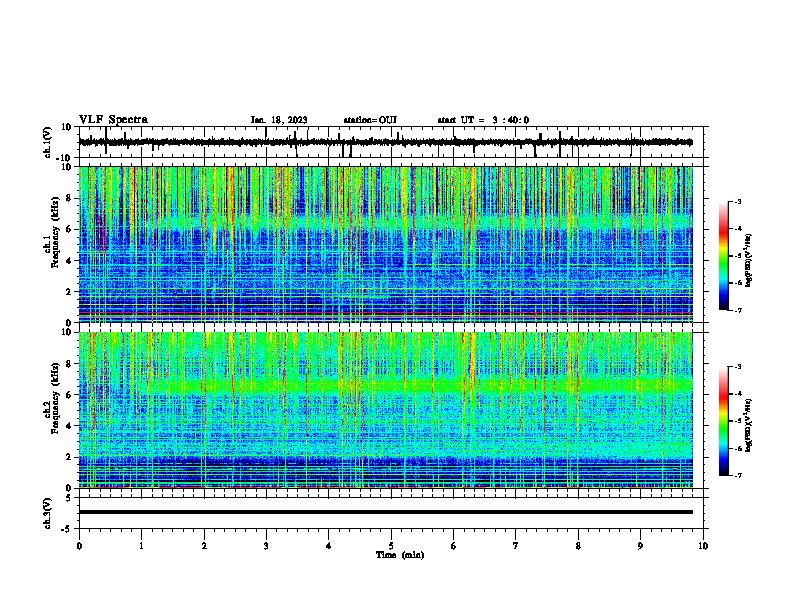Viewport: 792px width, 612px height.
Task: Click the ch.1 Frequency (kHz) axis label
Action: tap(52, 233)
